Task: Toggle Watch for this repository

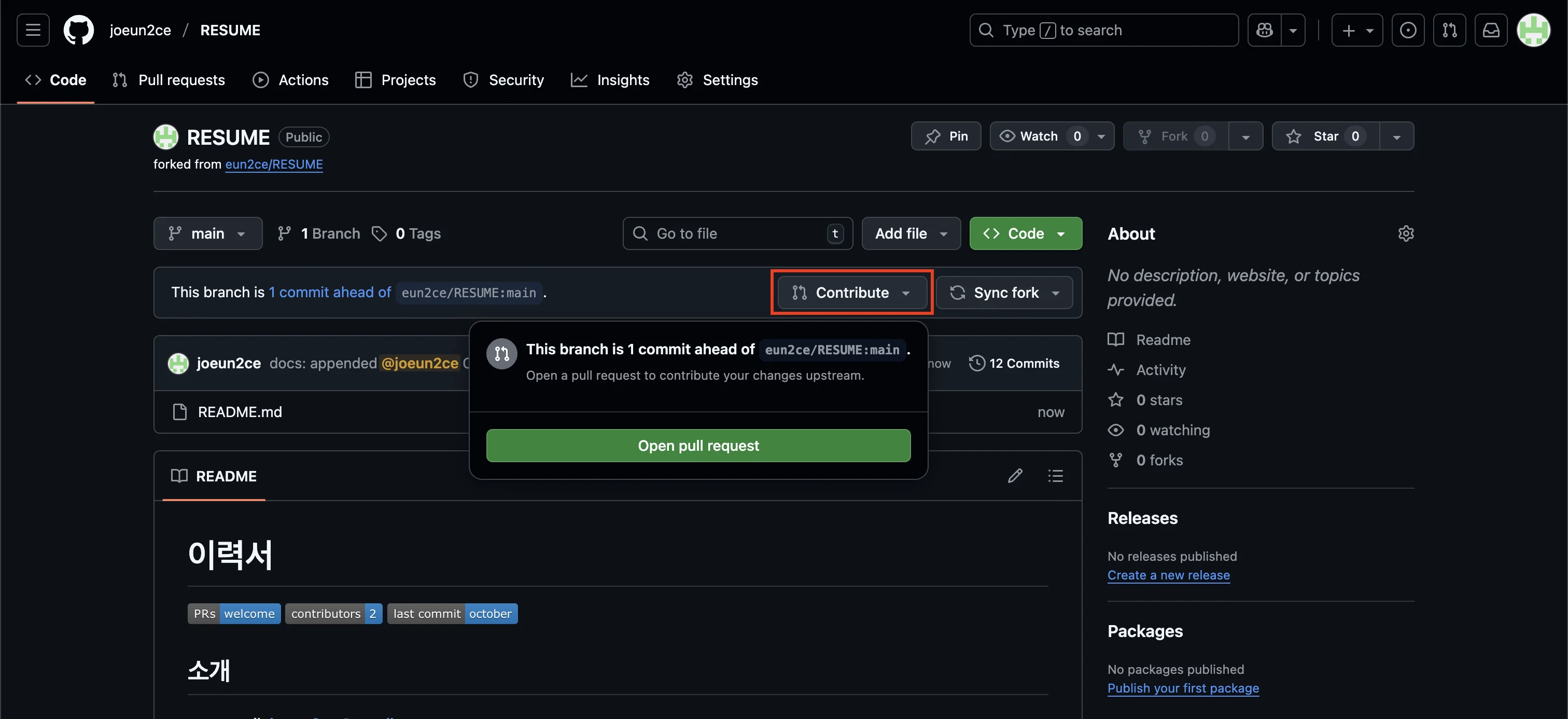Action: click(1039, 136)
